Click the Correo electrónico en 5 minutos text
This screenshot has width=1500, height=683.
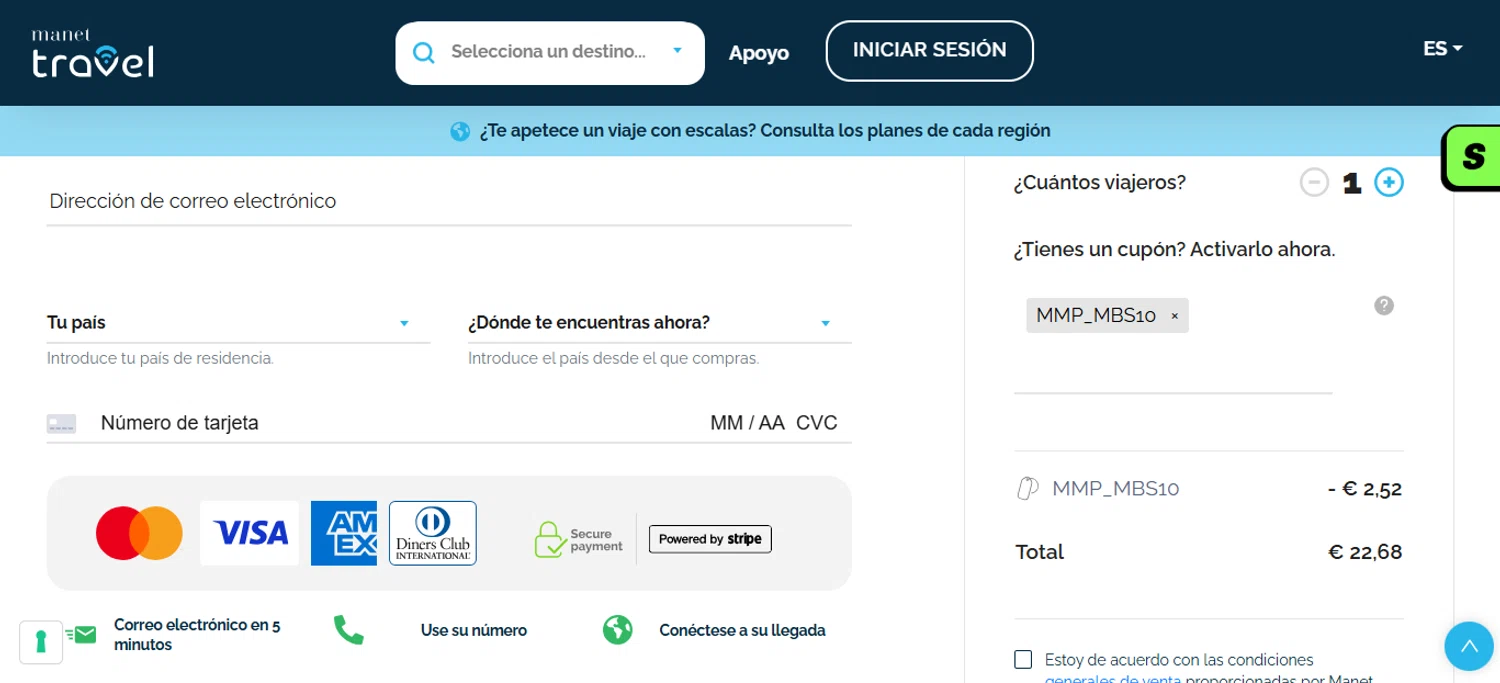197,635
